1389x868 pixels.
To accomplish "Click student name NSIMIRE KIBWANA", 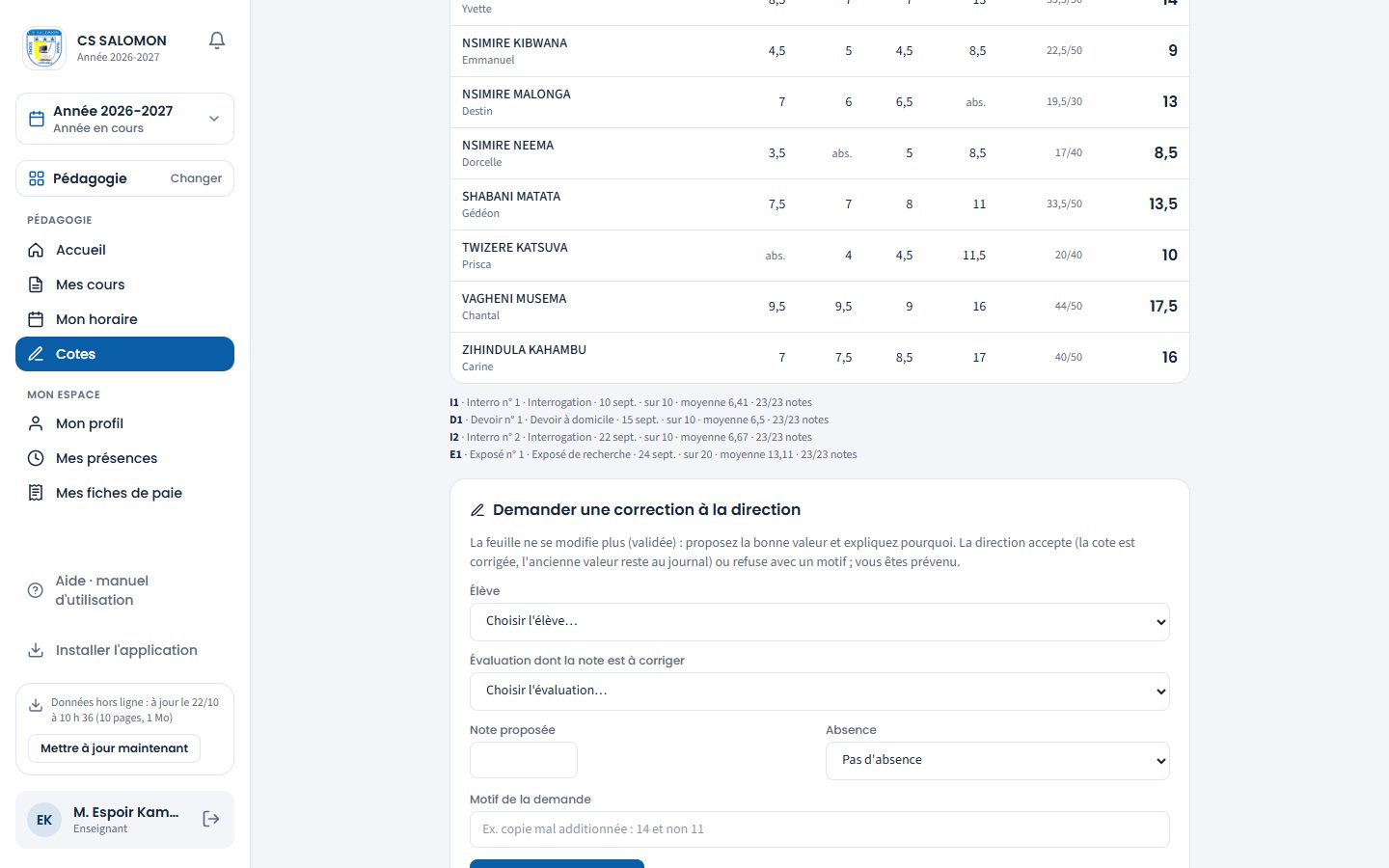I will click(x=514, y=43).
